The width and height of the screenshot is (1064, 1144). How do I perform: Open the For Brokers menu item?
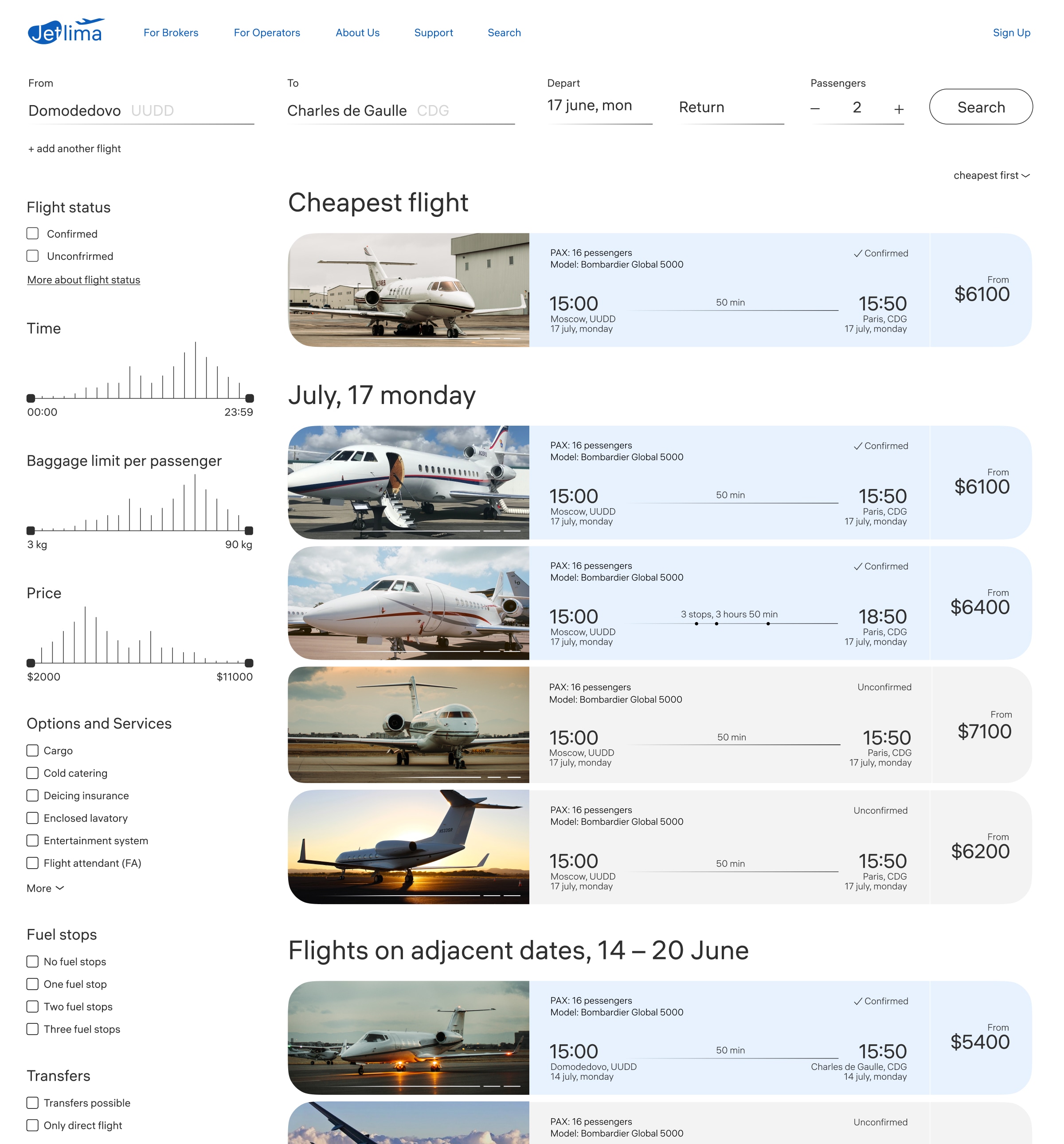pyautogui.click(x=171, y=33)
